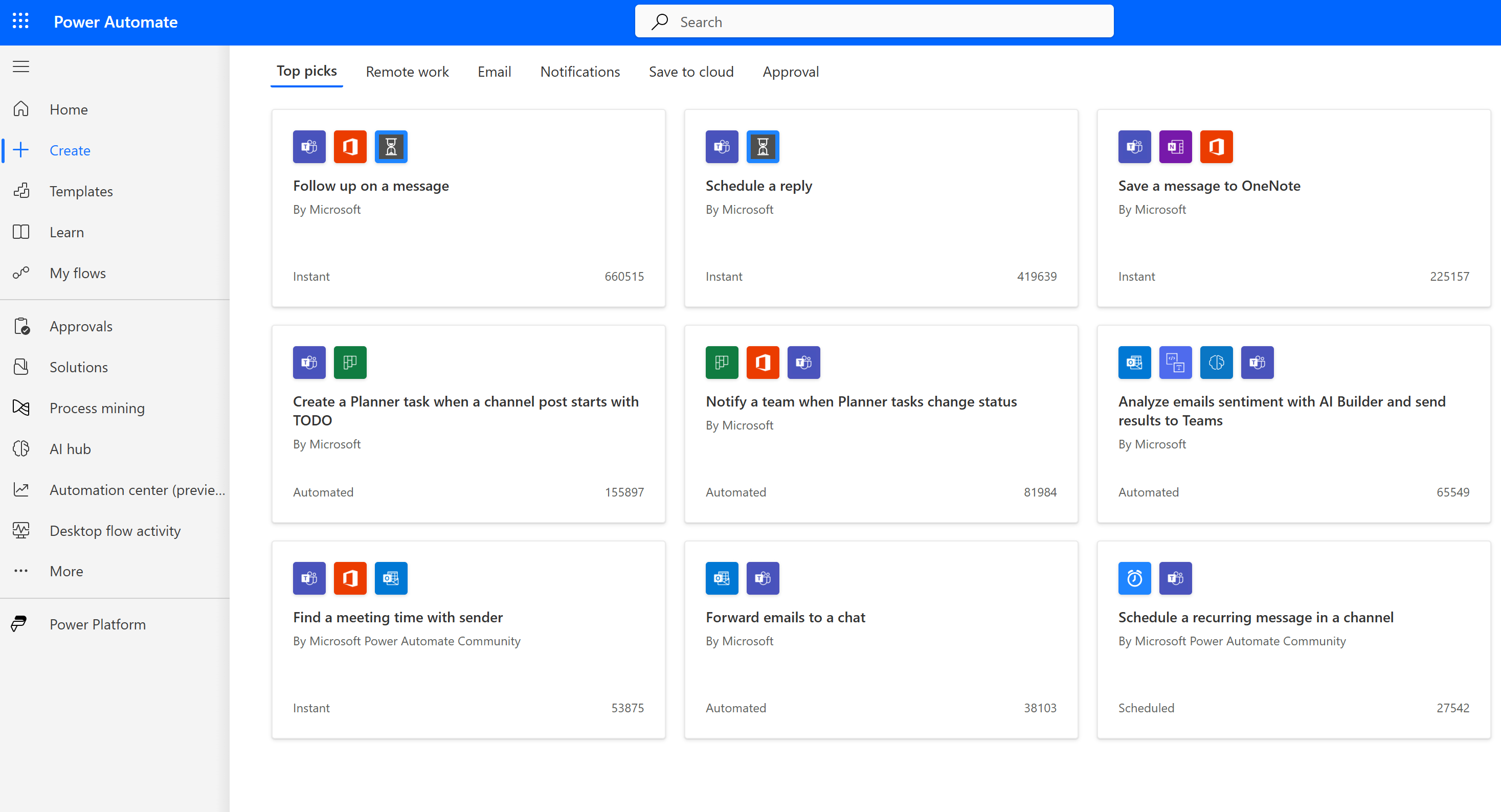Click the Power Automate title
The image size is (1501, 812).
coord(116,21)
